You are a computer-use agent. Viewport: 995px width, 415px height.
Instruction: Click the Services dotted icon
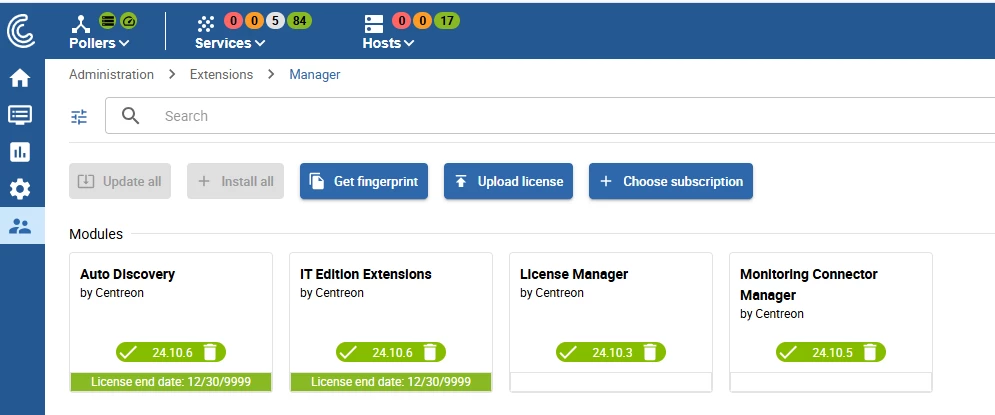(206, 24)
